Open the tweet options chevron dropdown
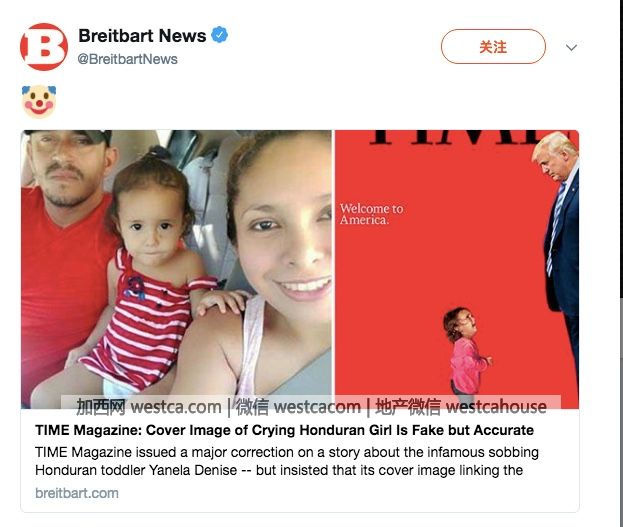 [x=571, y=48]
